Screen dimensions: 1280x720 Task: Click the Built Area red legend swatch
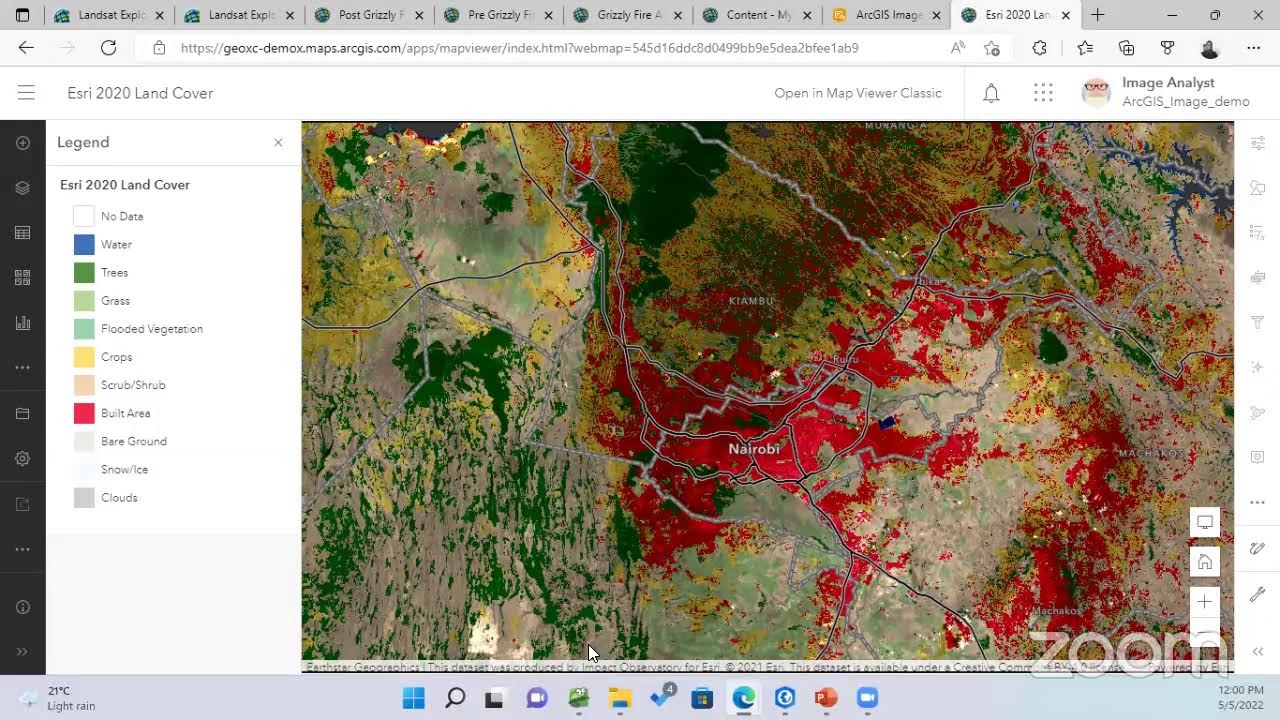pos(84,413)
